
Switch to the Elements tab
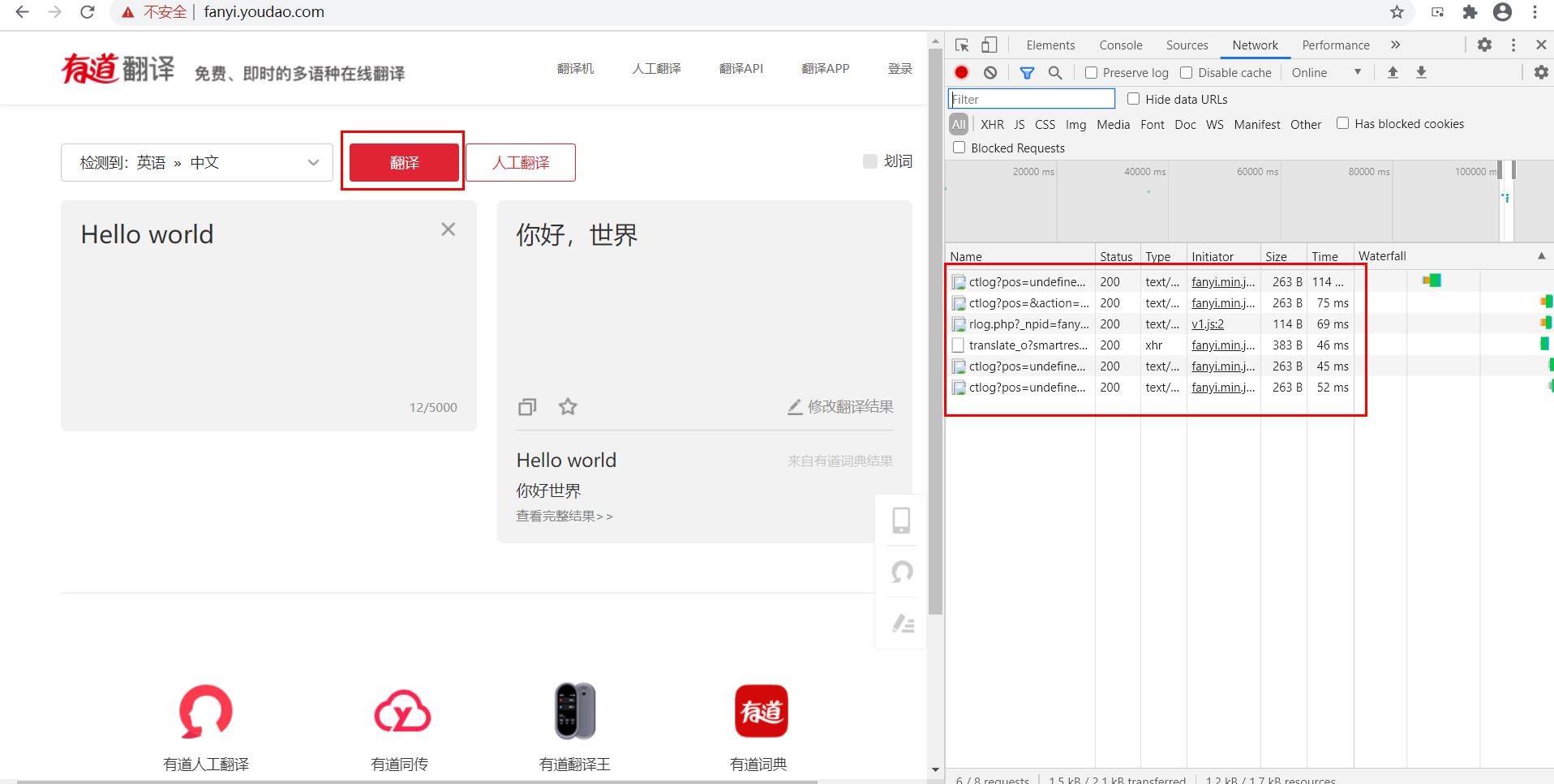coord(1050,45)
